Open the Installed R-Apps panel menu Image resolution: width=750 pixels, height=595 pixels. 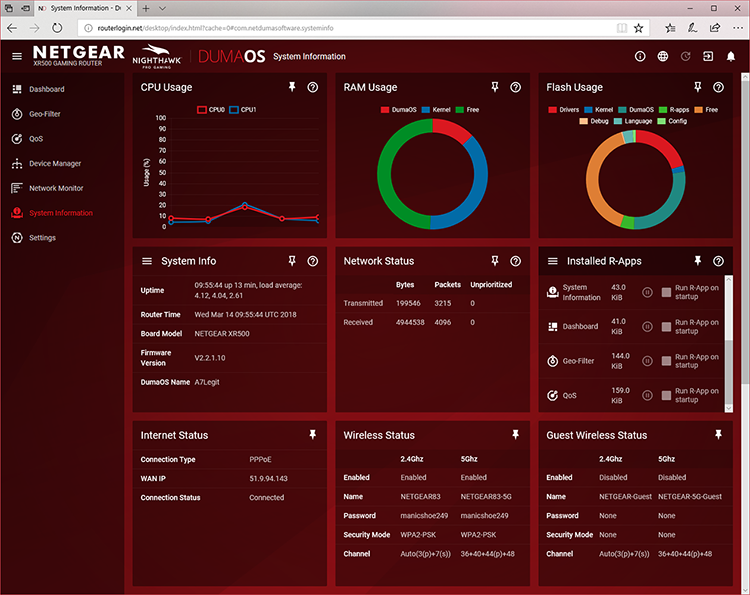[552, 261]
